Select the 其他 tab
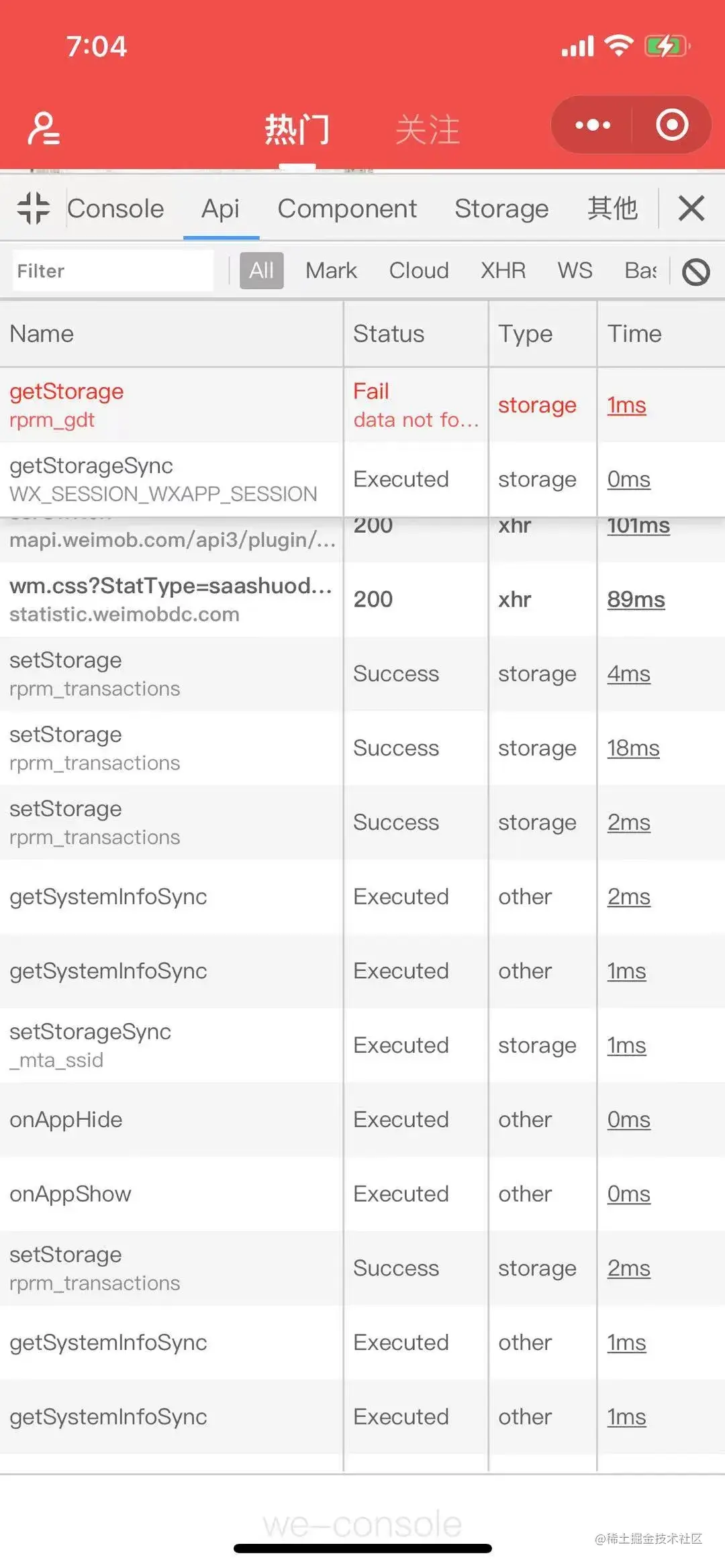725x1568 pixels. [612, 208]
